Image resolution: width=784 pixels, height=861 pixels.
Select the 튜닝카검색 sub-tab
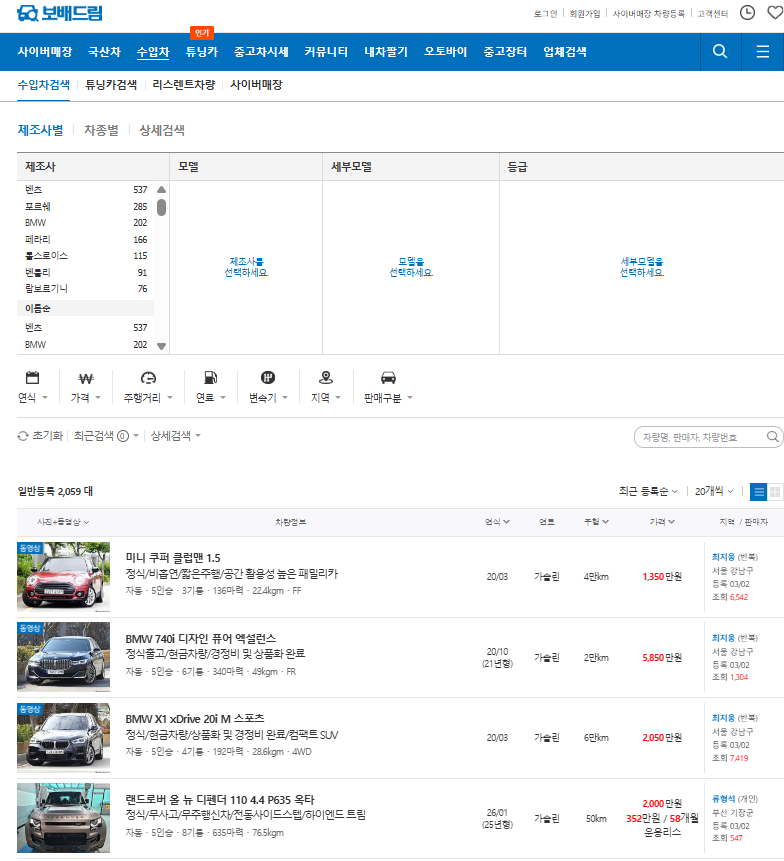111,85
